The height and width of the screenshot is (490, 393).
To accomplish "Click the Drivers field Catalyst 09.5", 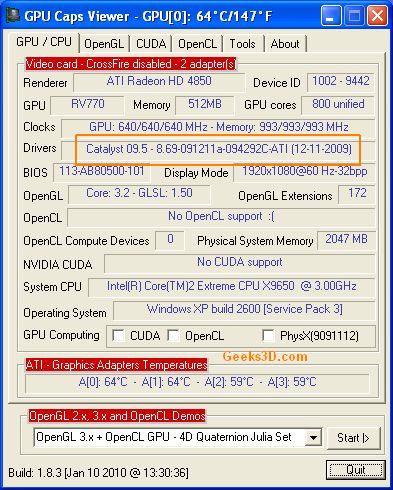I will (x=219, y=149).
